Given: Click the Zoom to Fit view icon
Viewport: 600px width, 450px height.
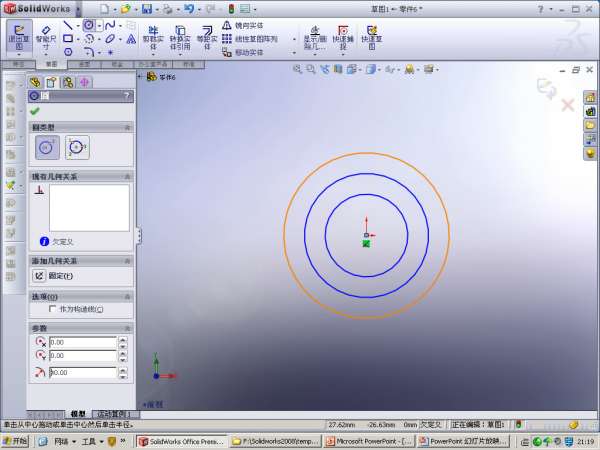Looking at the screenshot, I should [297, 69].
